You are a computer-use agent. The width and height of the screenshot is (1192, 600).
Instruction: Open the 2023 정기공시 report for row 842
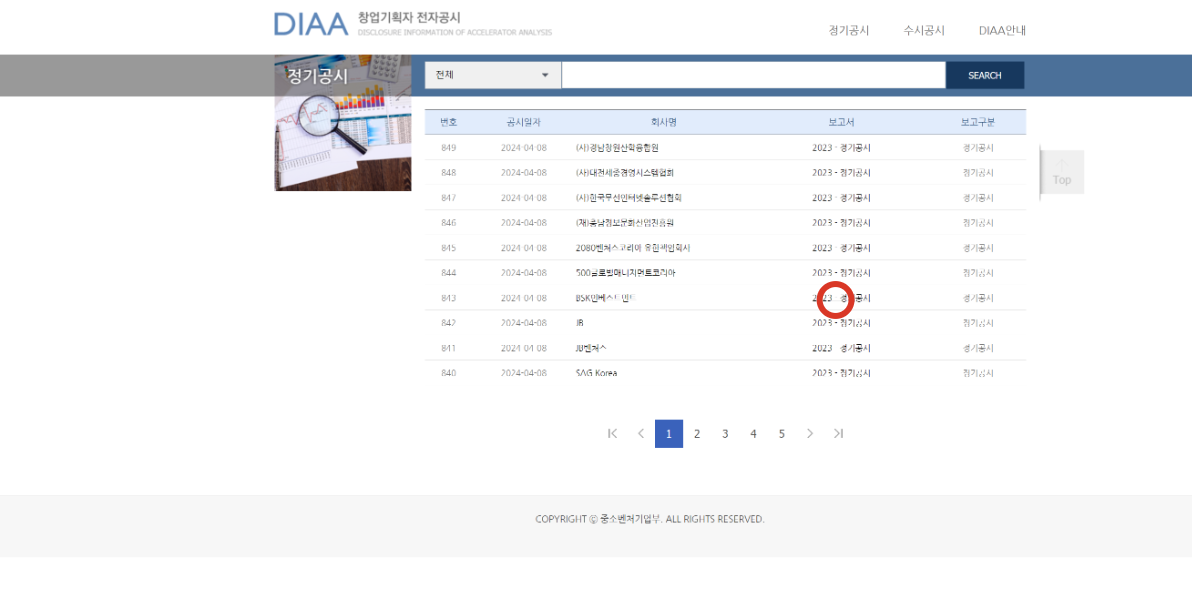(841, 322)
